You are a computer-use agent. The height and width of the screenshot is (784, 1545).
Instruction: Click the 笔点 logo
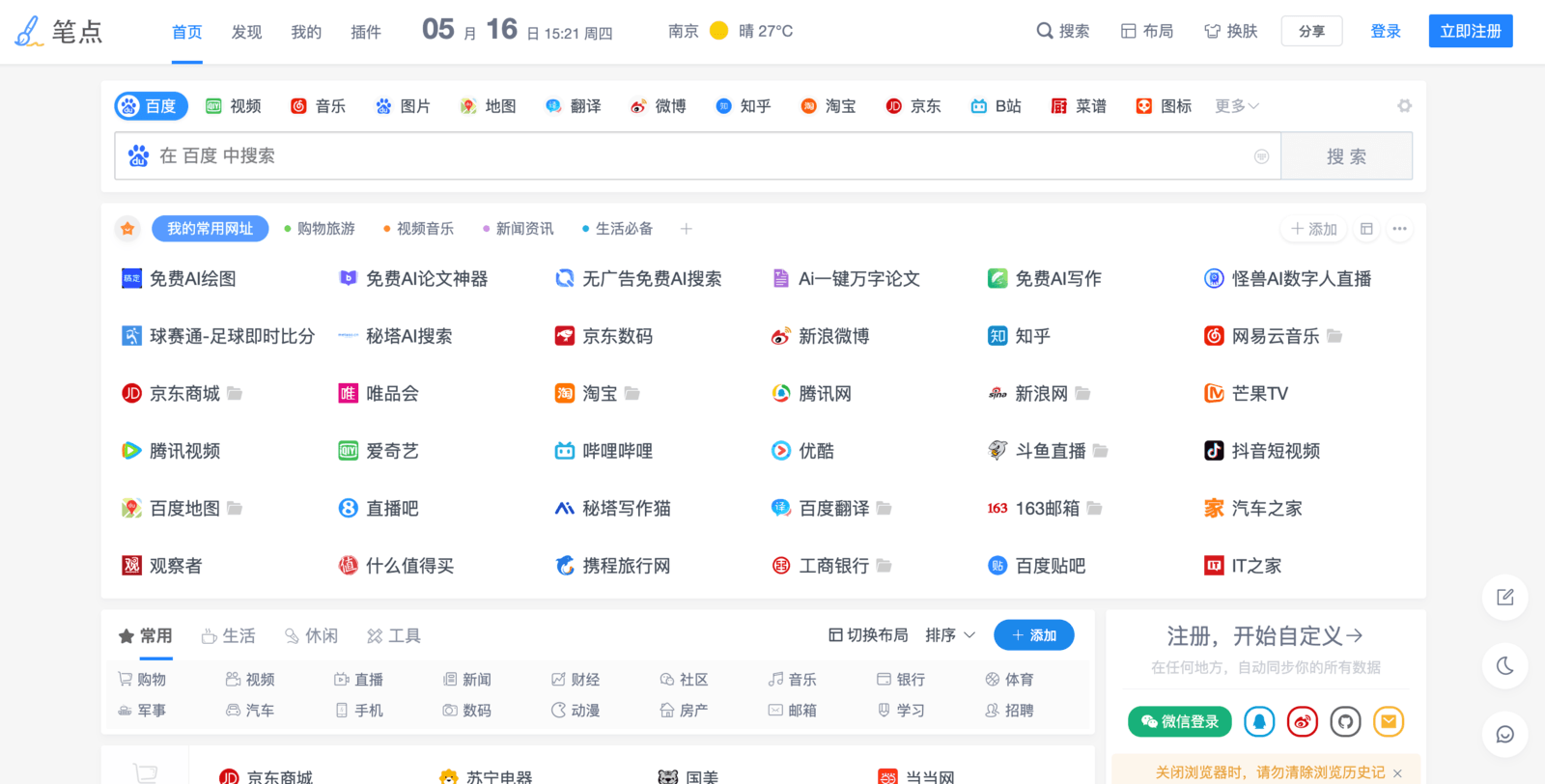[x=59, y=31]
